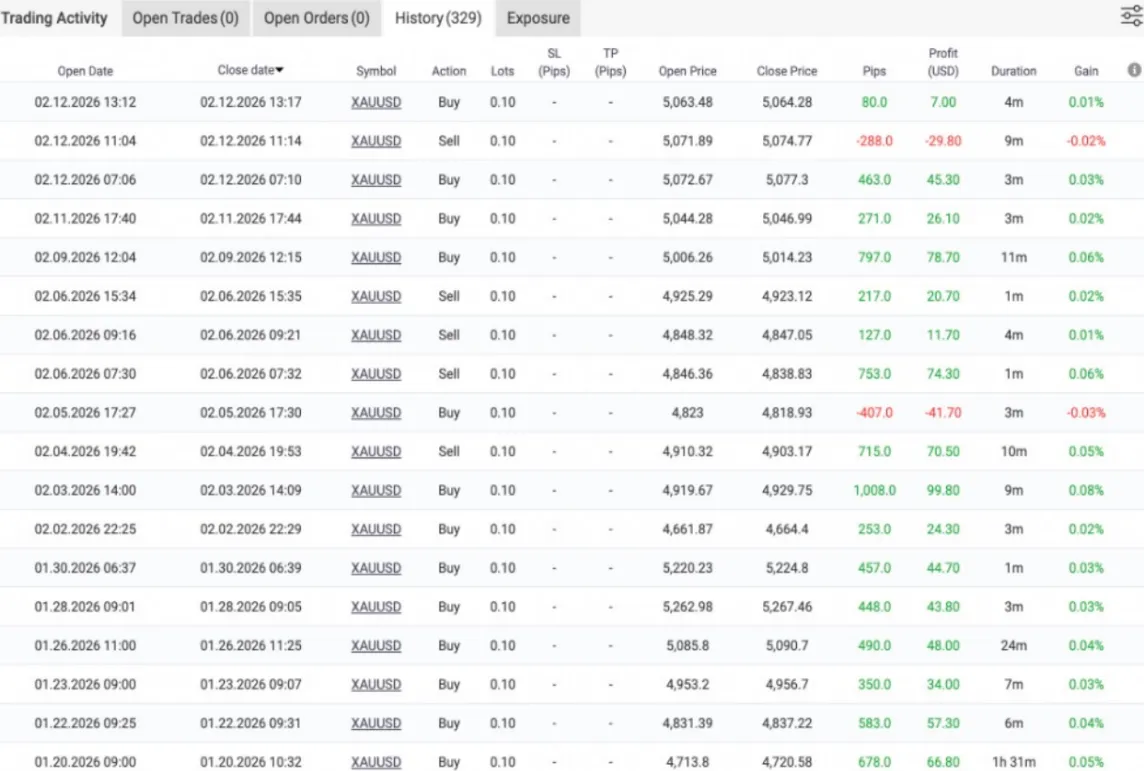This screenshot has width=1144, height=771.
Task: Switch to Open Trades (0) tab
Action: tap(185, 18)
